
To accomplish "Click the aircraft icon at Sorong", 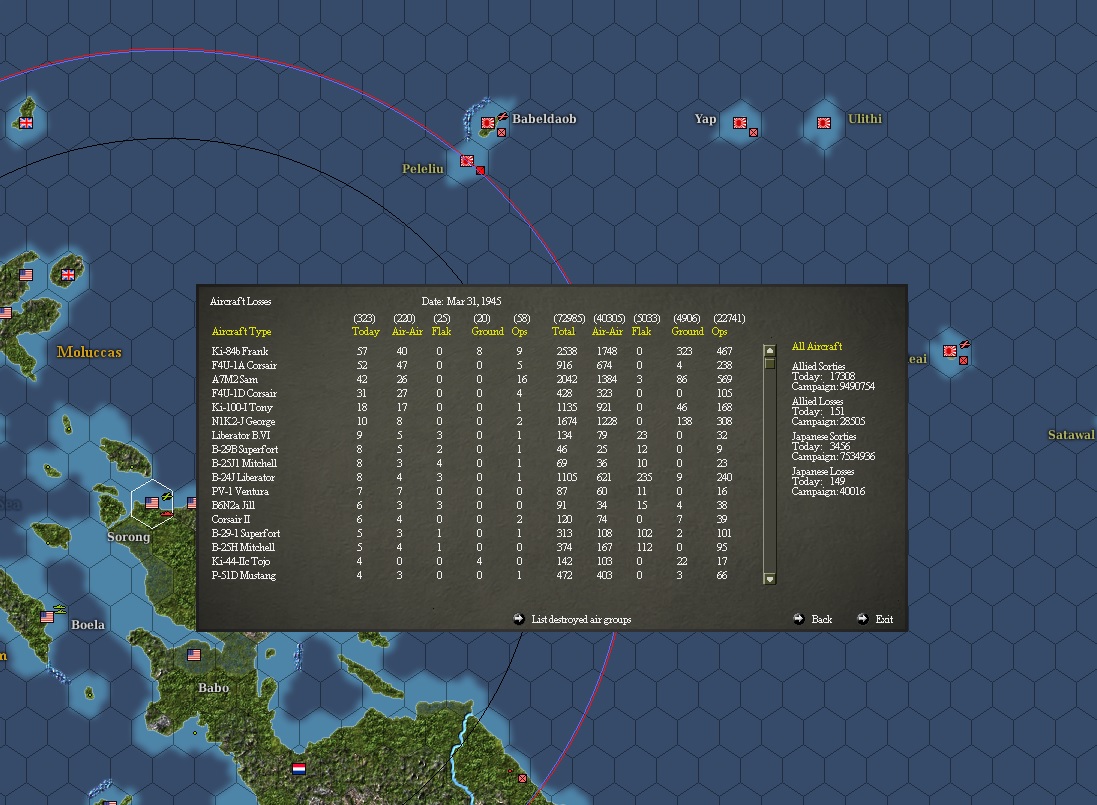I will pyautogui.click(x=167, y=497).
